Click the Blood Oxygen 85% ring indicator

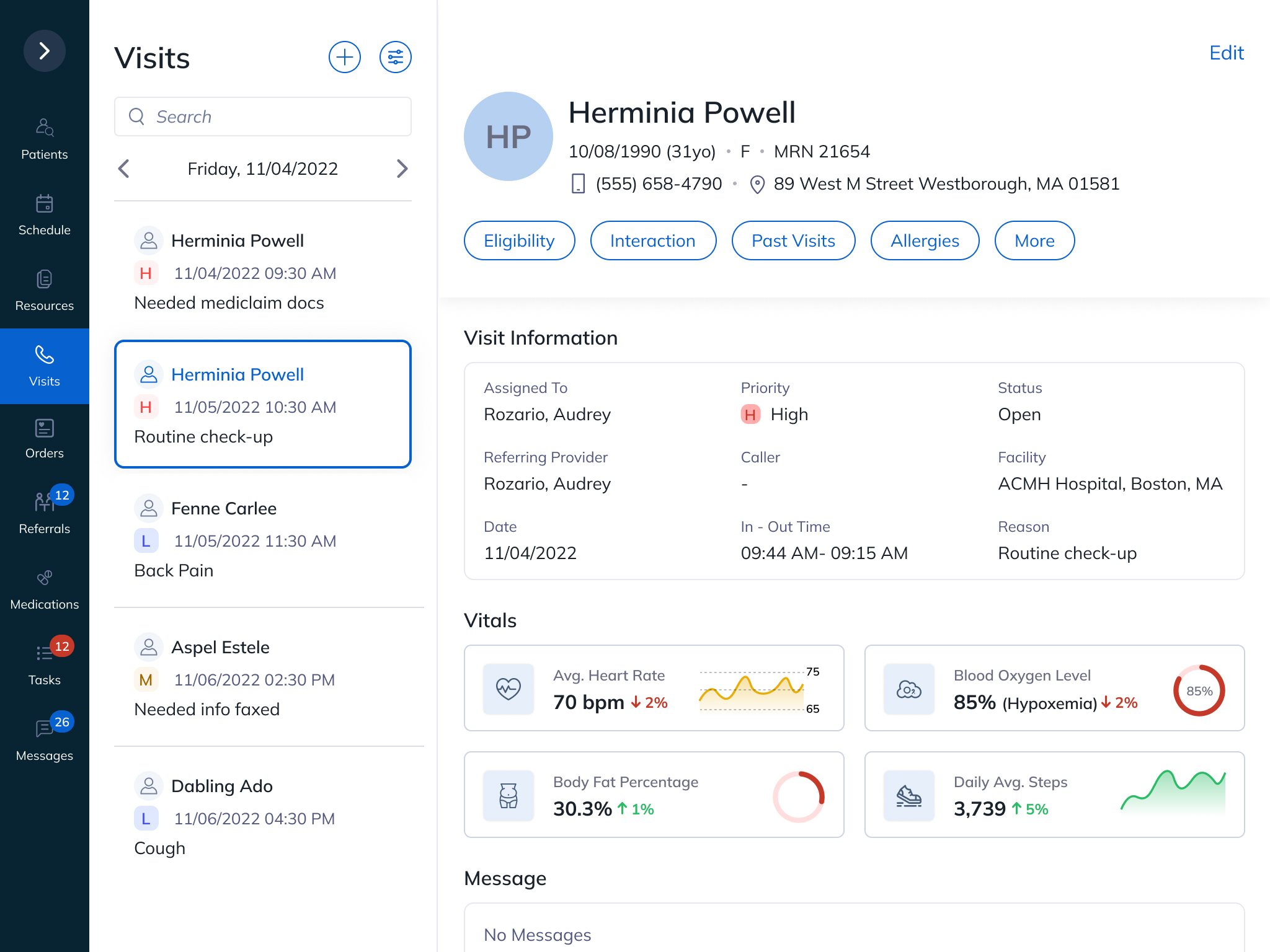pos(1199,690)
